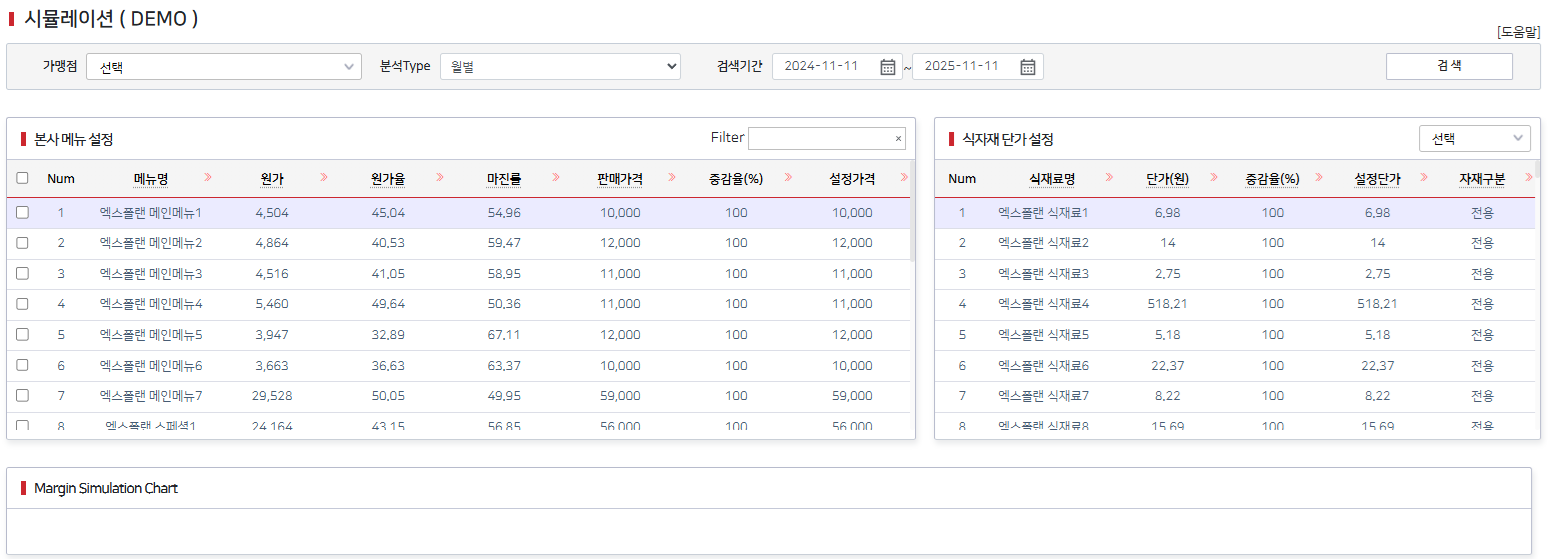Clear the Filter box with x icon

898,139
